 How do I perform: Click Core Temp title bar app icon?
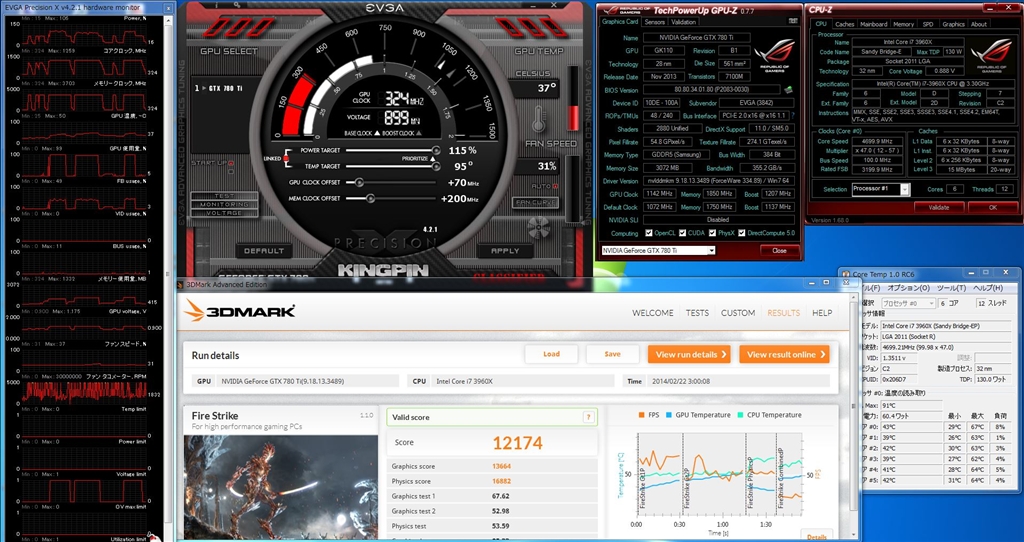coord(845,274)
